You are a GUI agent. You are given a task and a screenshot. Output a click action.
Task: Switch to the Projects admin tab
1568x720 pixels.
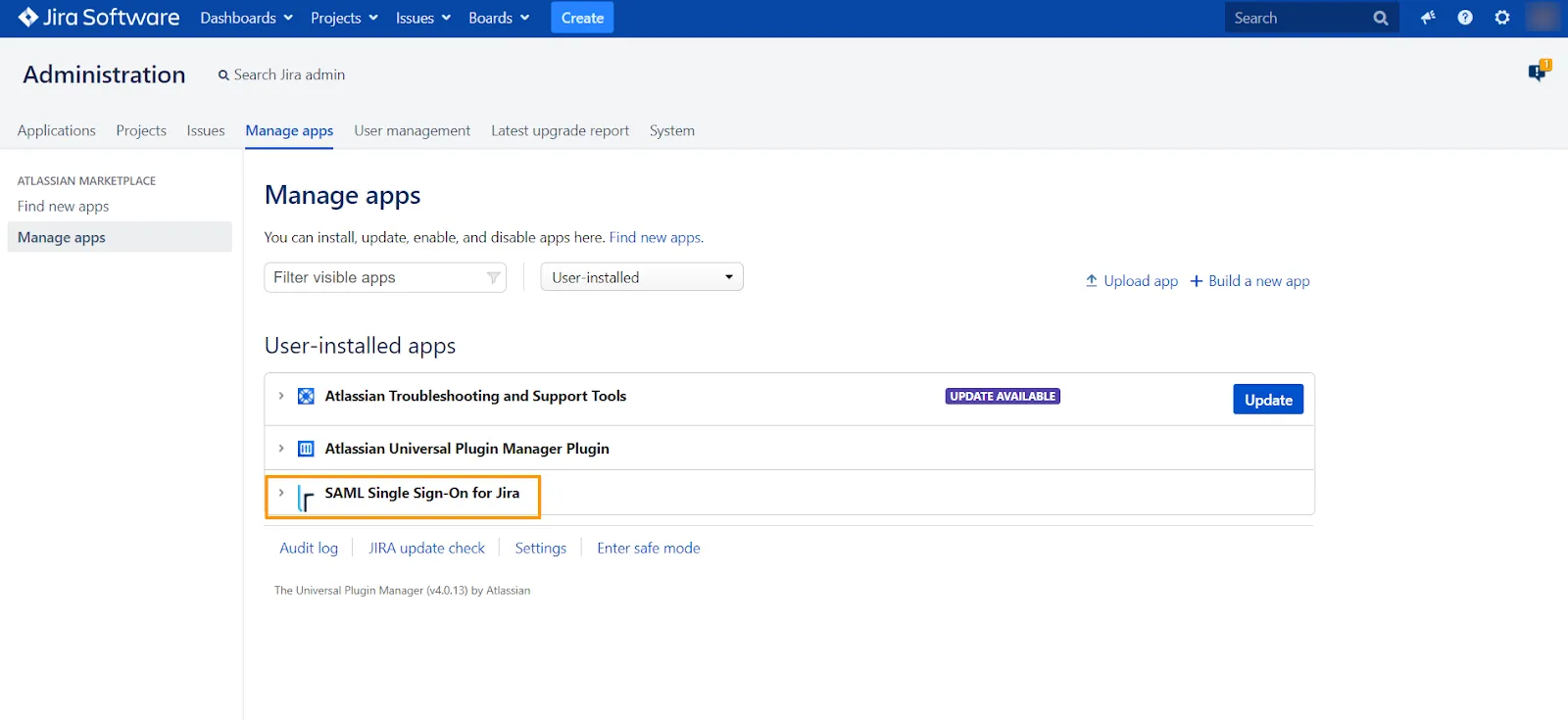pyautogui.click(x=141, y=130)
